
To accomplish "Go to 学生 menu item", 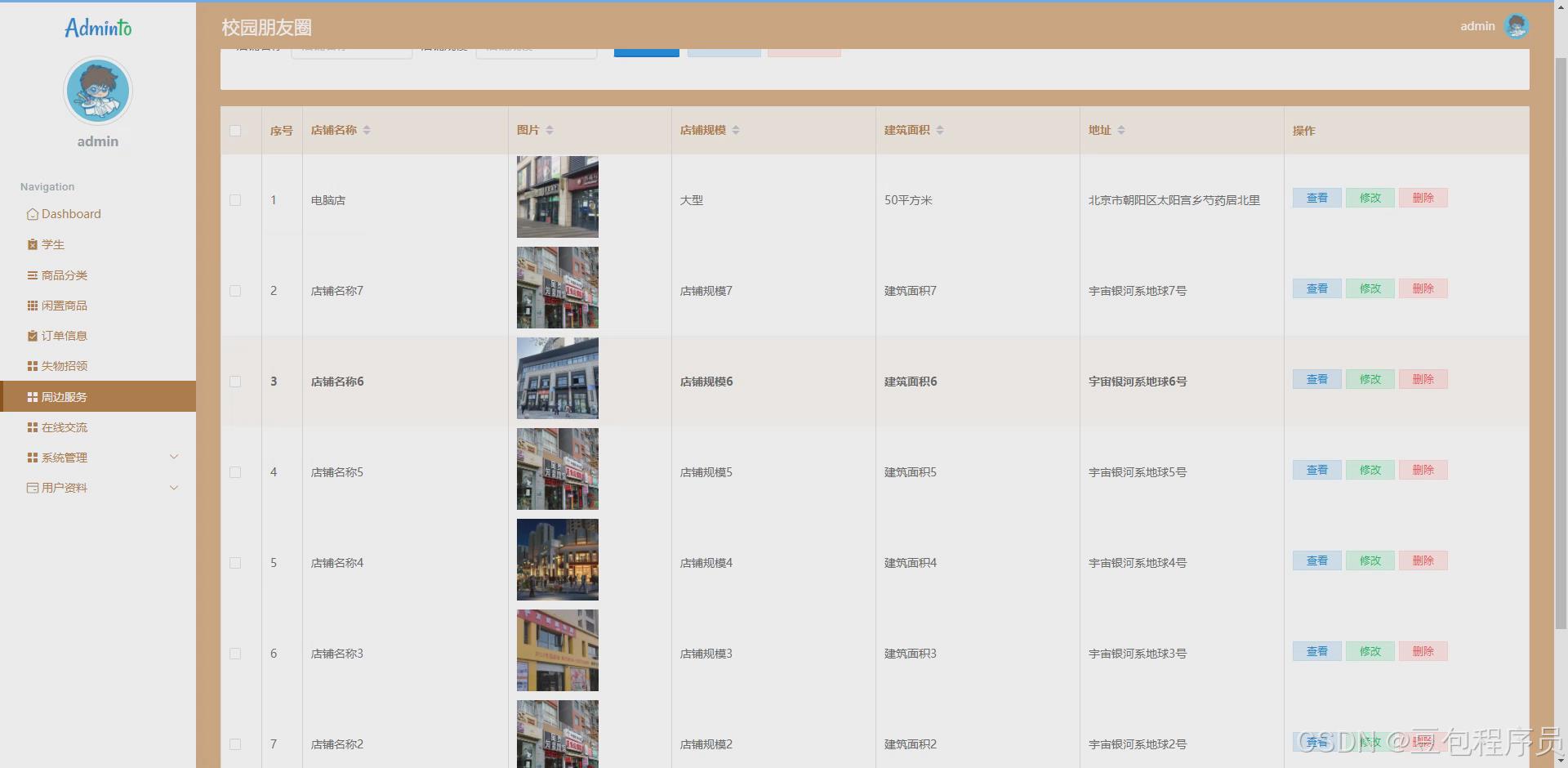I will 98,244.
